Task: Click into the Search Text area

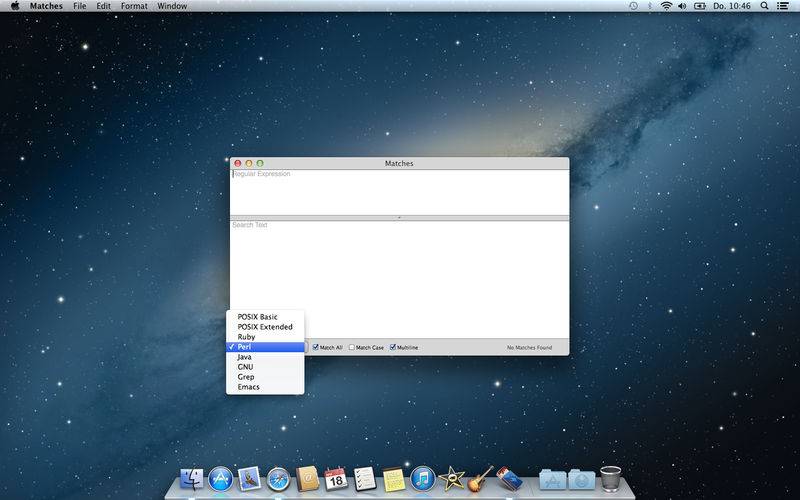Action: (x=399, y=279)
